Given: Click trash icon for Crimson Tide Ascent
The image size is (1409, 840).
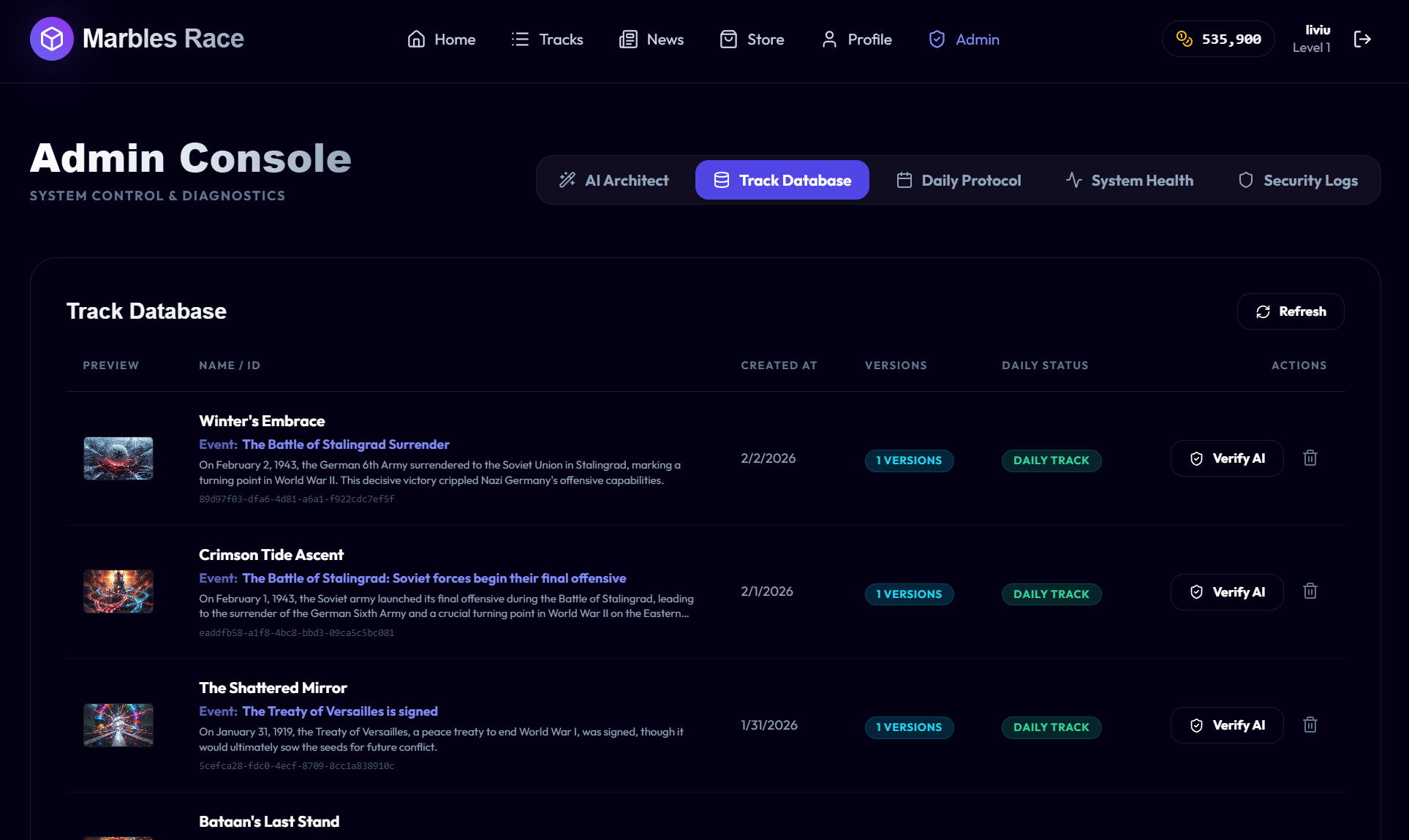Looking at the screenshot, I should click(x=1310, y=591).
